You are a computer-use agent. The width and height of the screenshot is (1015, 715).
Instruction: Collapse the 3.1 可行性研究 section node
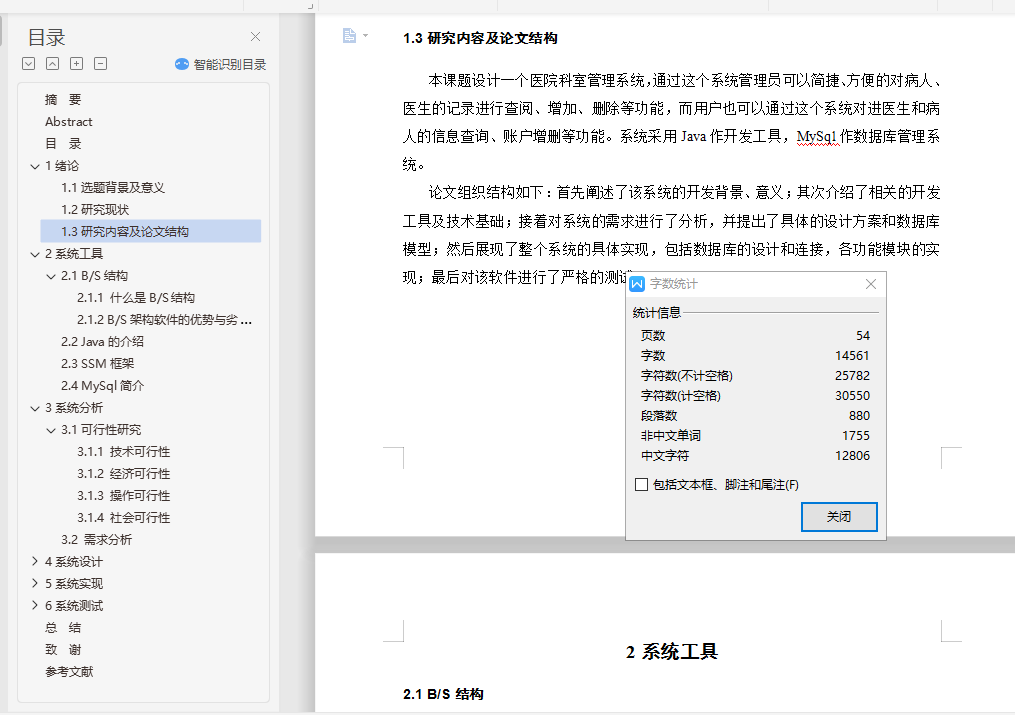coord(51,430)
